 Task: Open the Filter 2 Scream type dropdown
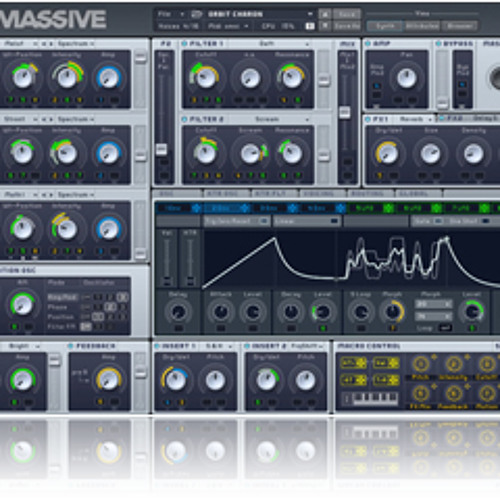[x=270, y=119]
